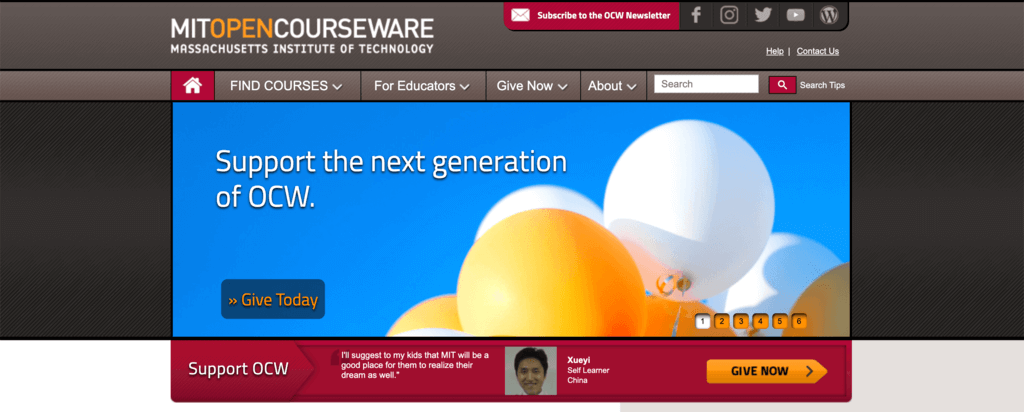Open the WordPress blog icon
1024x412 pixels.
[x=829, y=15]
